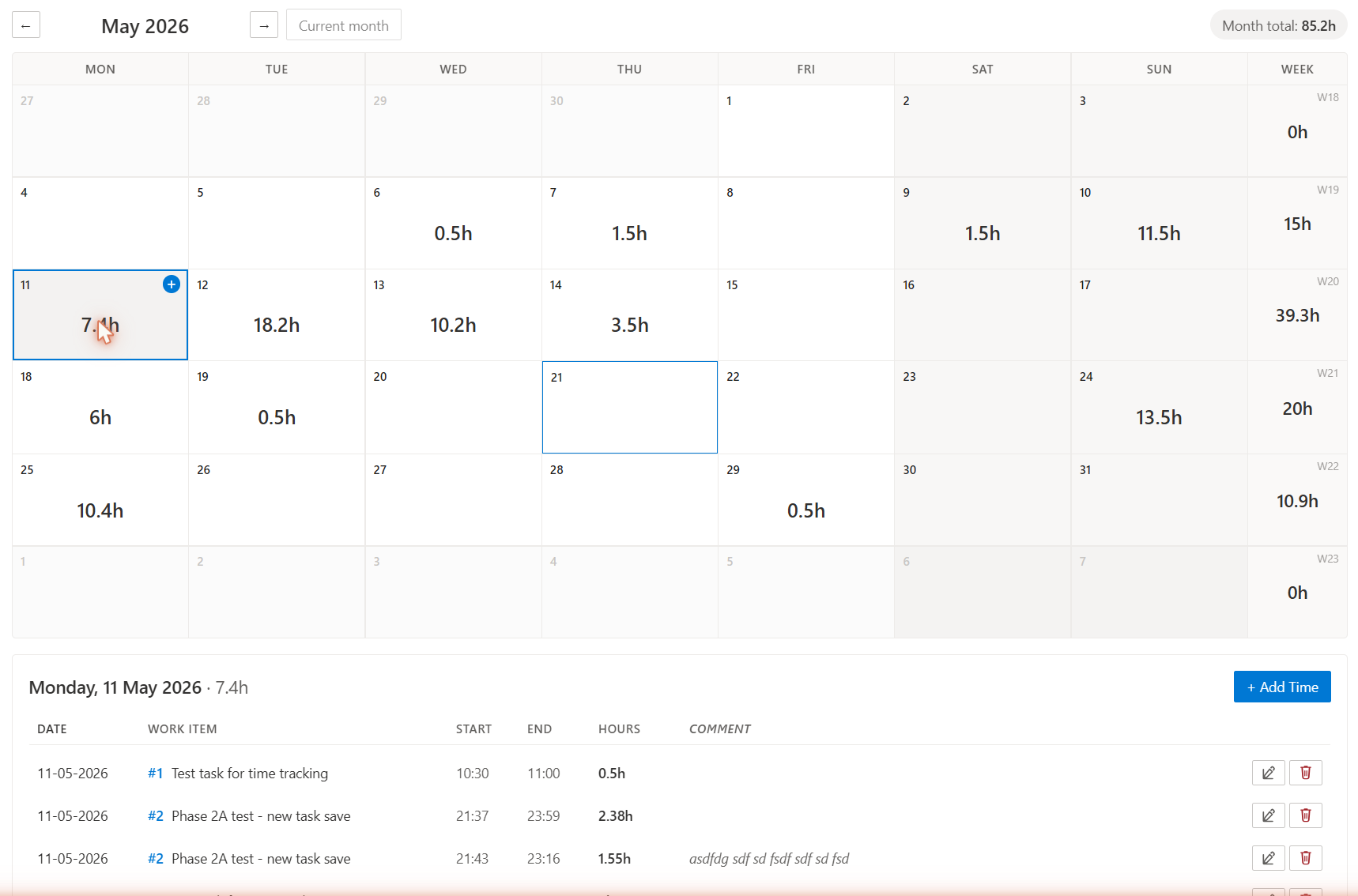The image size is (1358, 896).
Task: Delete the 1.55h Phase 2A test entry
Action: pyautogui.click(x=1305, y=858)
